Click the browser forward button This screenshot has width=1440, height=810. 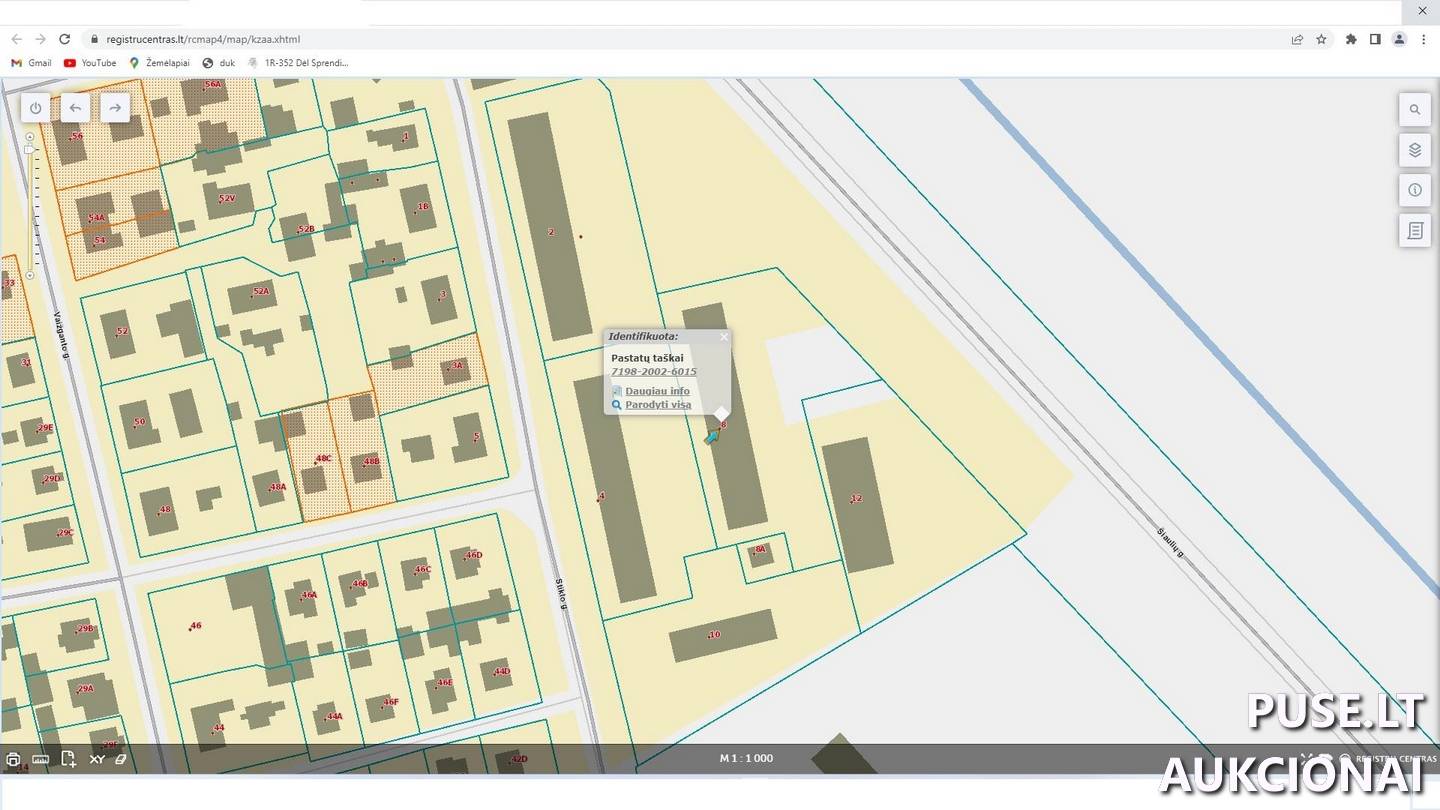40,39
